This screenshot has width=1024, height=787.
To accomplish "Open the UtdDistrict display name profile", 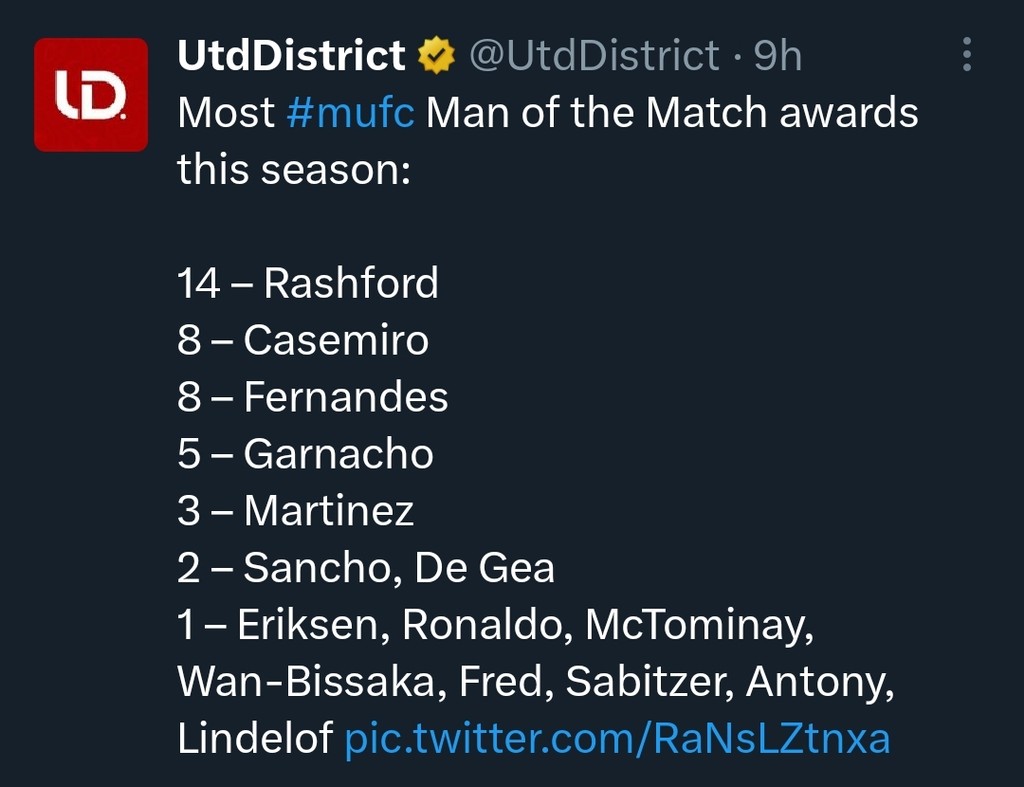I will click(x=291, y=55).
